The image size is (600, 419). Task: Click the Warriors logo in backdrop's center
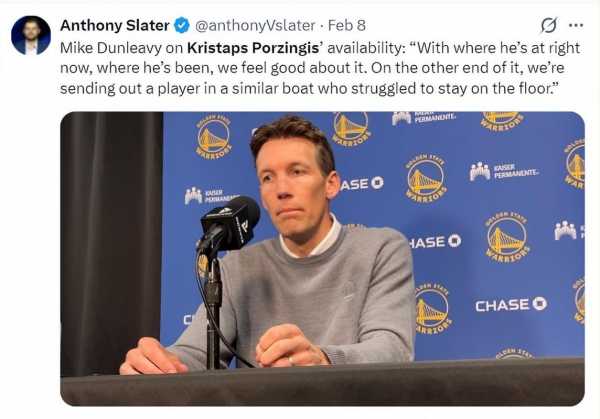click(x=426, y=180)
